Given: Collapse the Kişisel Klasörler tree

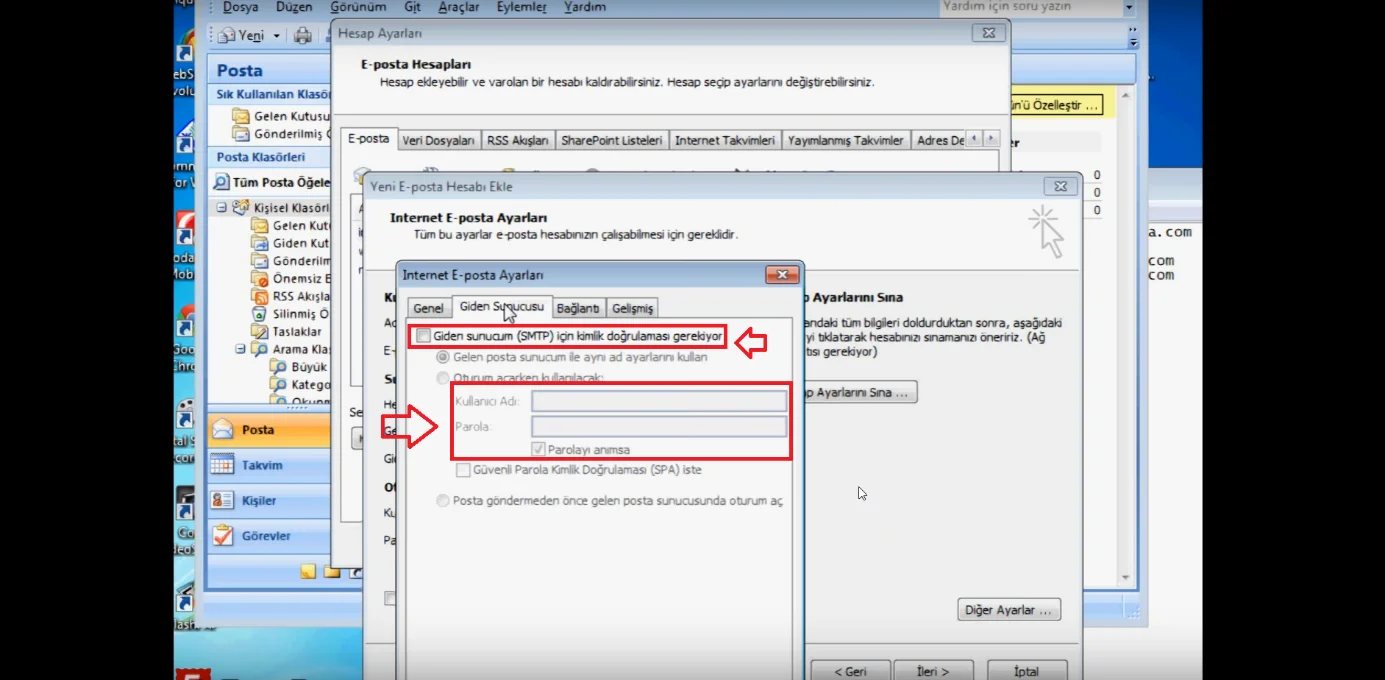Looking at the screenshot, I should (x=222, y=208).
